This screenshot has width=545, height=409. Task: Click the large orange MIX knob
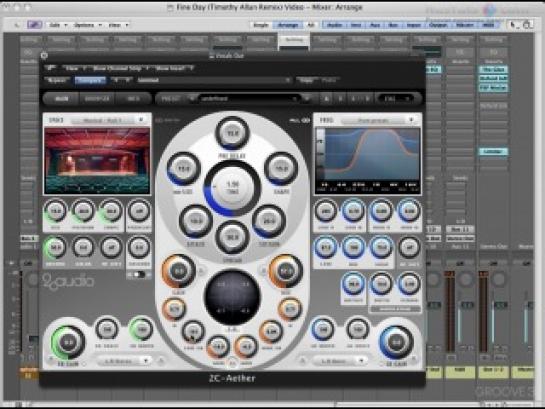coord(285,271)
